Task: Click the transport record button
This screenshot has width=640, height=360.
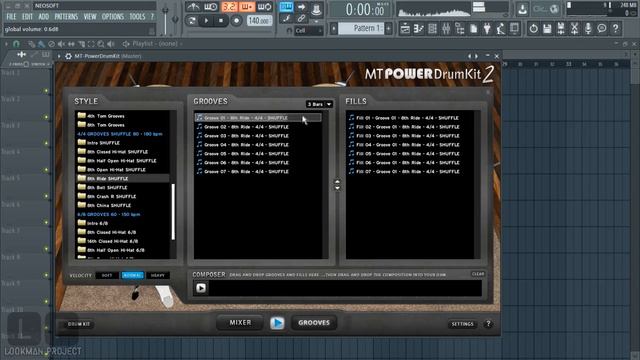Action: click(x=236, y=20)
